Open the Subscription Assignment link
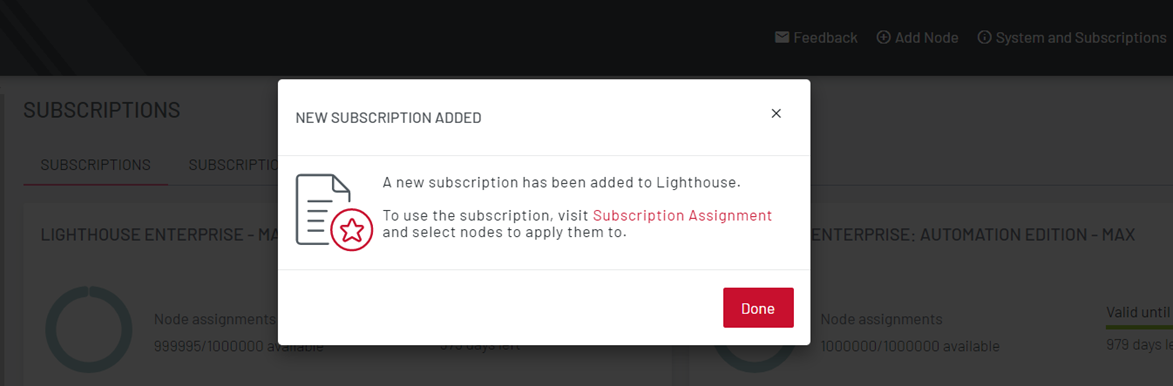Screen dimensions: 1173x386 (682, 215)
